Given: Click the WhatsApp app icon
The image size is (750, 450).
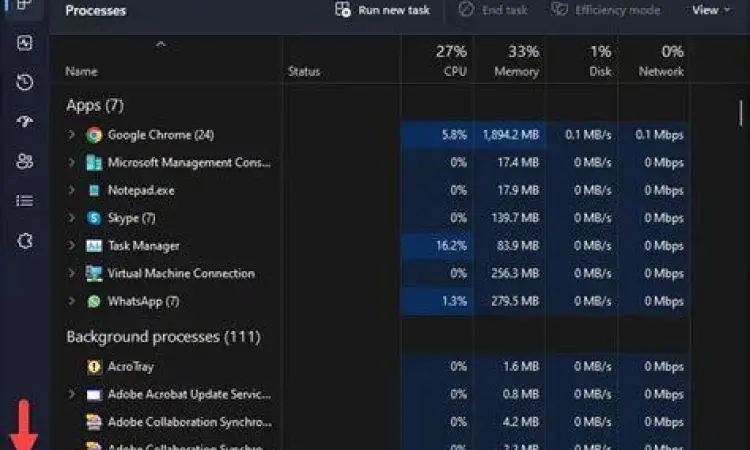Looking at the screenshot, I should coord(94,301).
